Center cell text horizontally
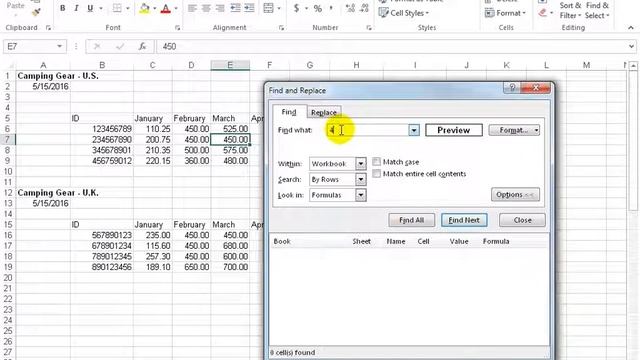640x360 pixels. tap(206, 8)
